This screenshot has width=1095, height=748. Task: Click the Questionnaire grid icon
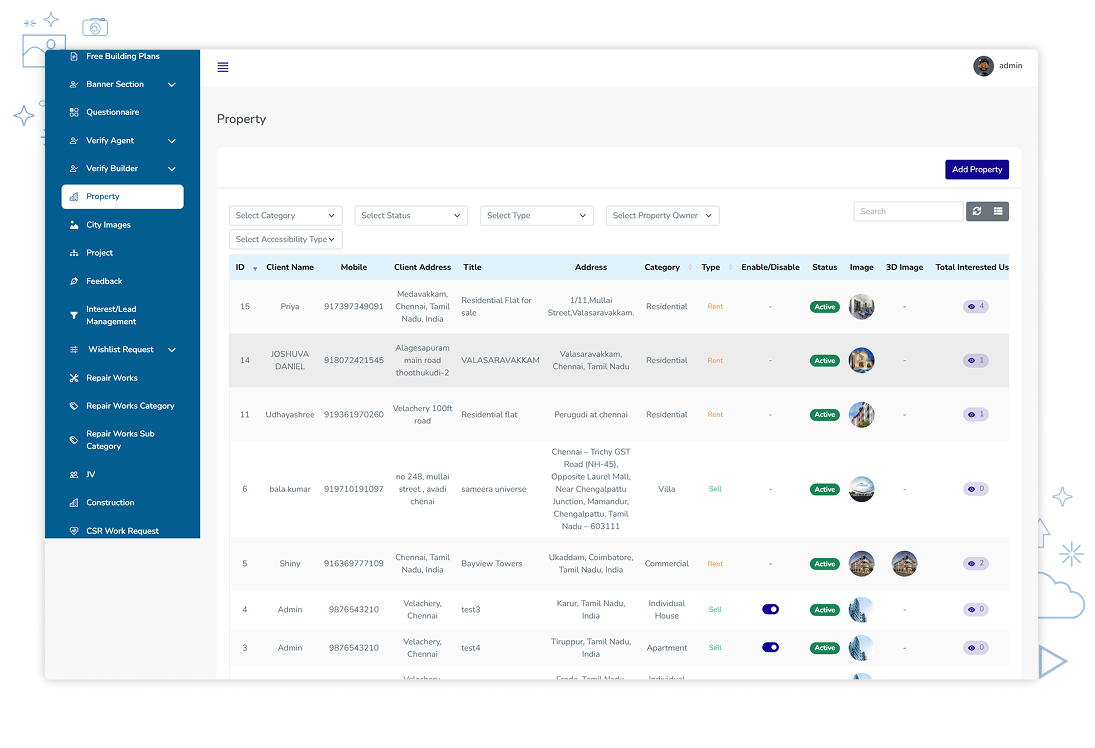[x=74, y=112]
